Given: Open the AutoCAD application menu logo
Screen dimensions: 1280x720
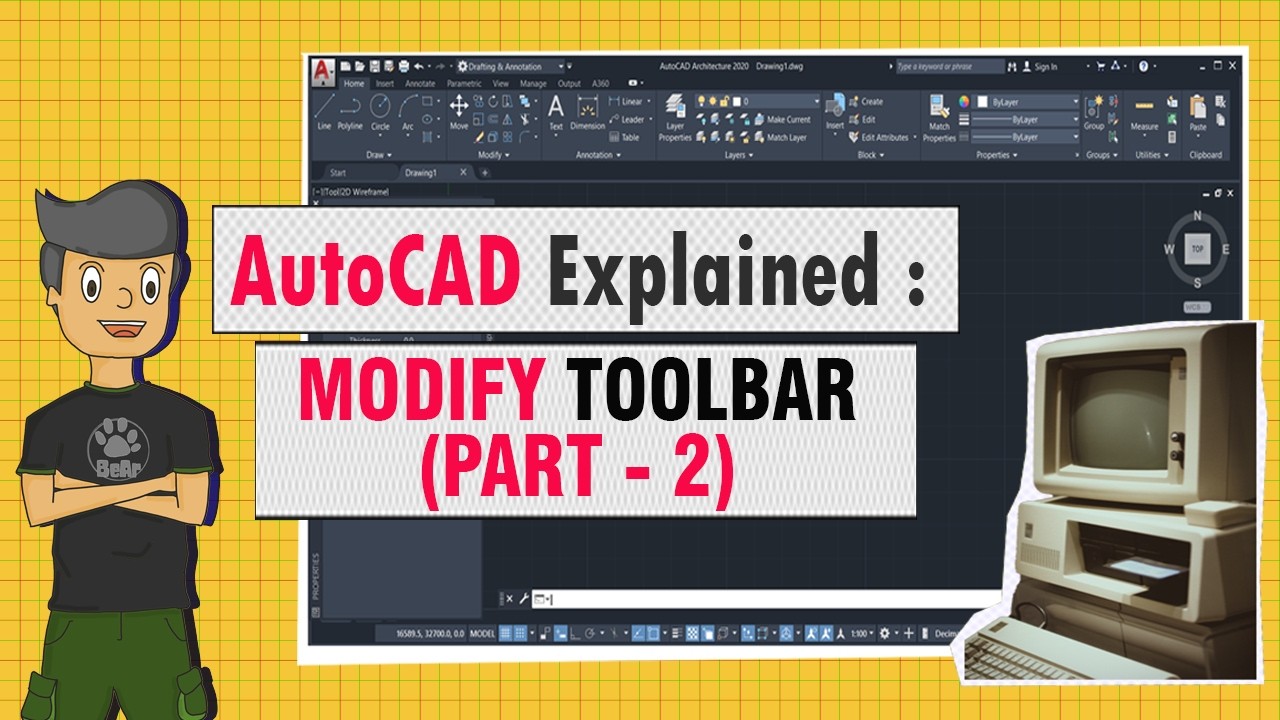Looking at the screenshot, I should tap(322, 72).
